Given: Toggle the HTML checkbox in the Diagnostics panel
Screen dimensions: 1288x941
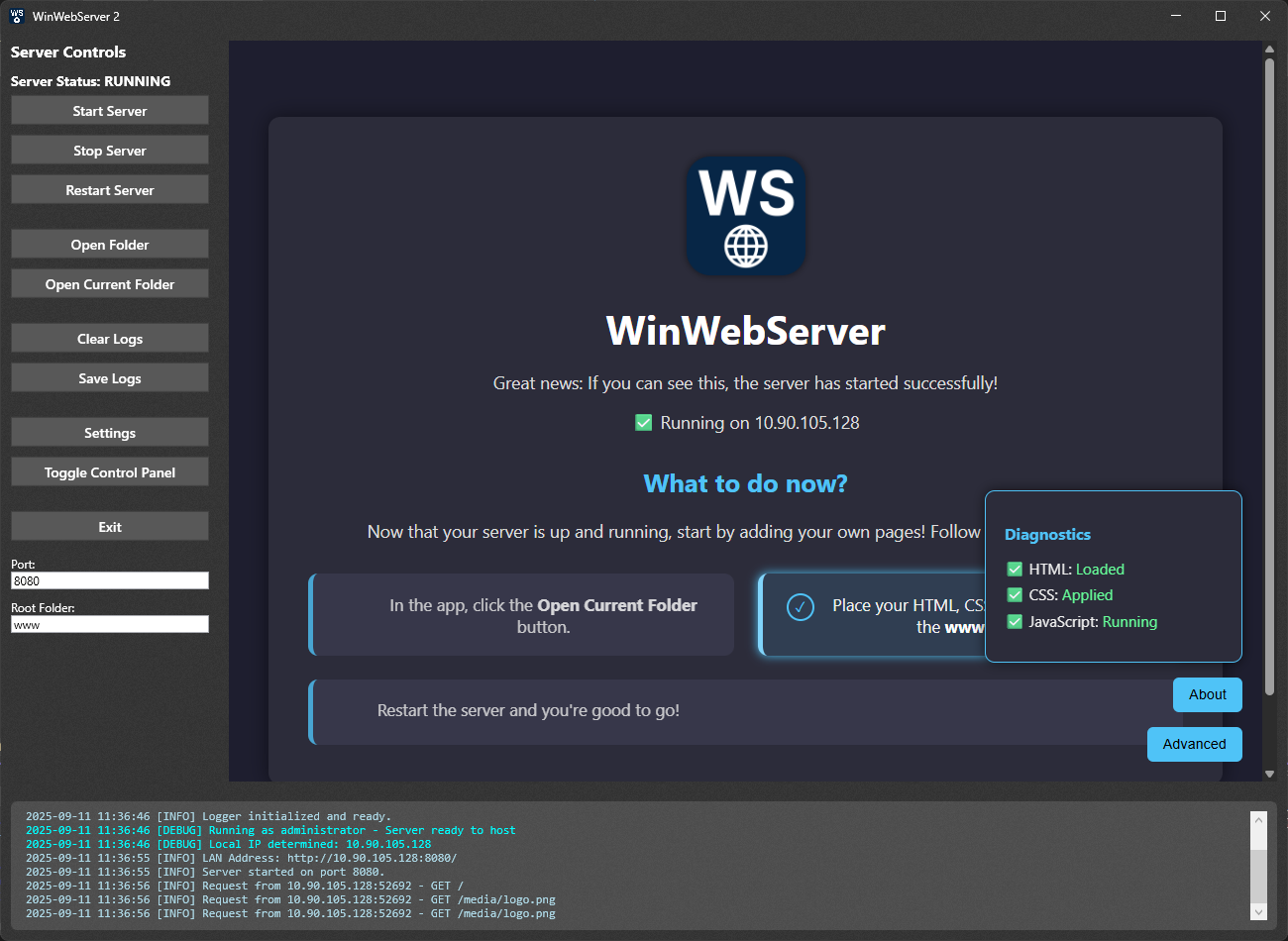Looking at the screenshot, I should pos(1015,569).
